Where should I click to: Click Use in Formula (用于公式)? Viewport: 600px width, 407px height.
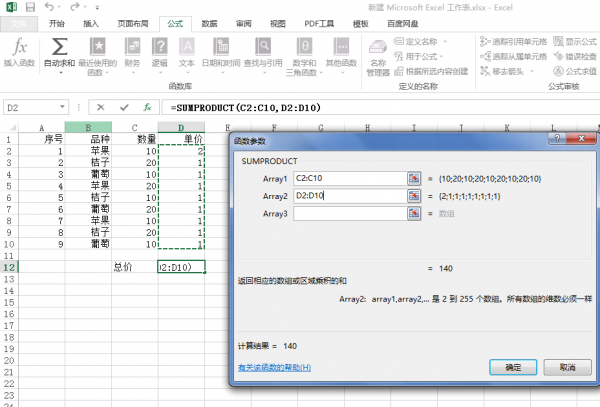point(416,57)
